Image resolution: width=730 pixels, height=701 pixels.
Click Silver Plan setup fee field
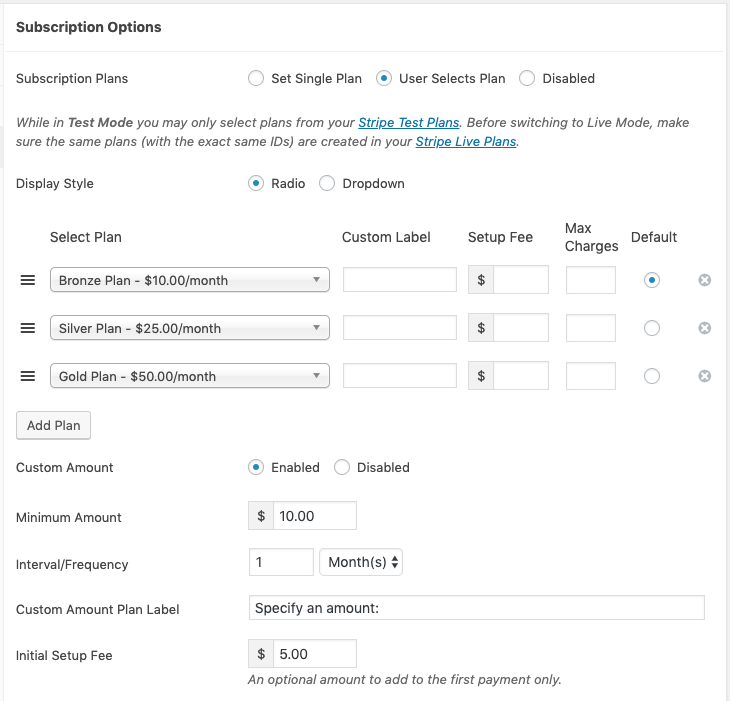(x=520, y=328)
